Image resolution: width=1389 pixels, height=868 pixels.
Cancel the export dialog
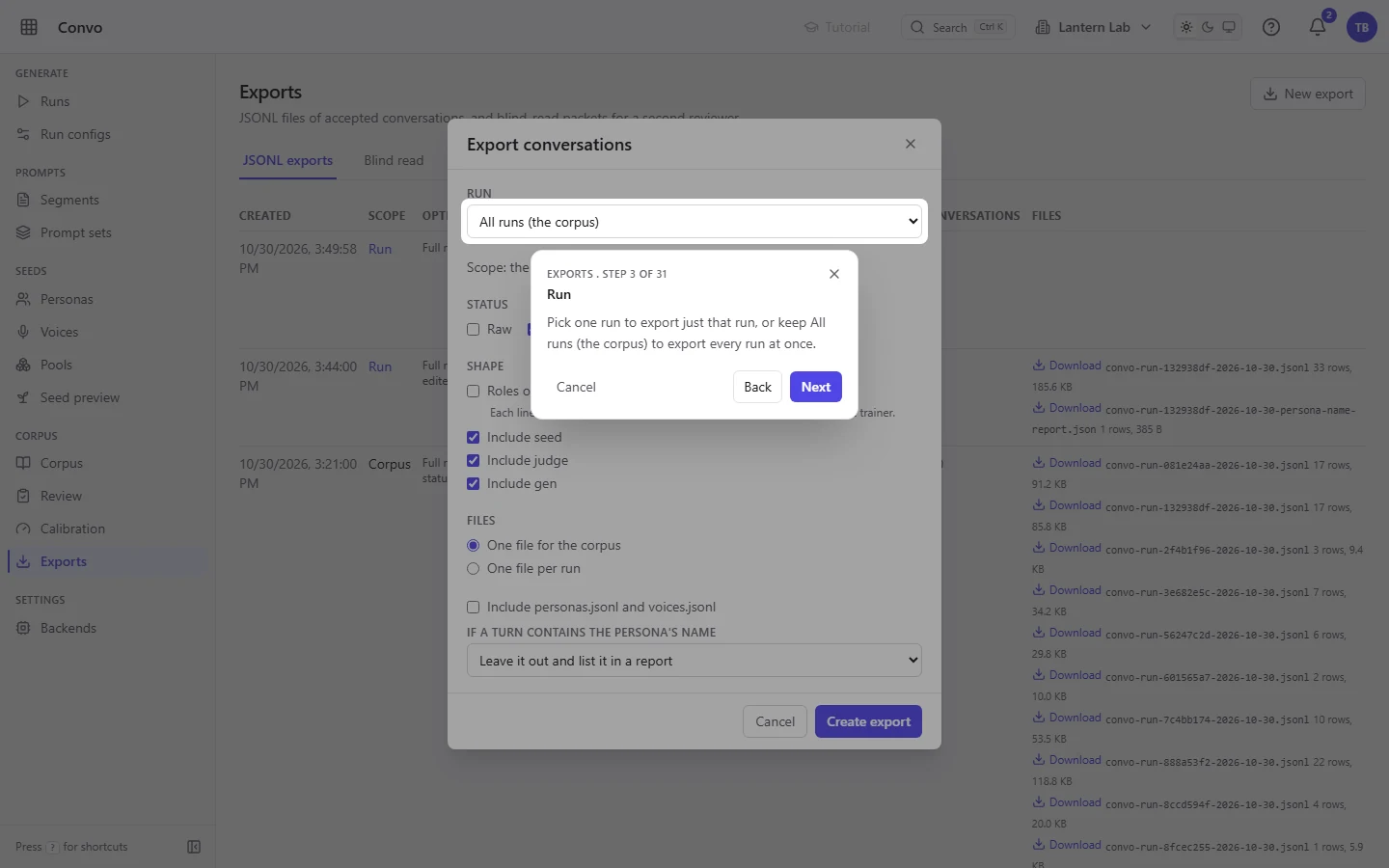(x=775, y=721)
